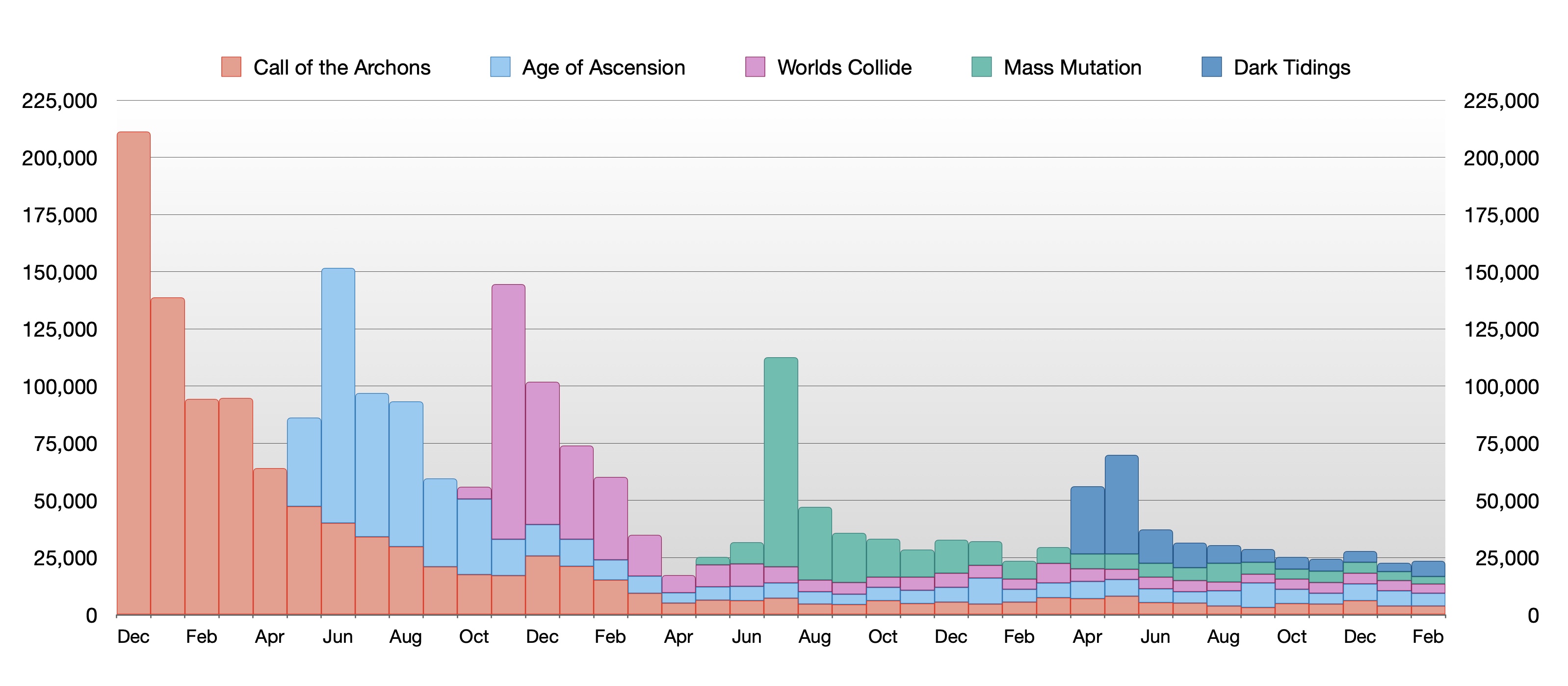Click the Age of Ascension legend swatch
This screenshot has width=1568, height=686.
(500, 67)
